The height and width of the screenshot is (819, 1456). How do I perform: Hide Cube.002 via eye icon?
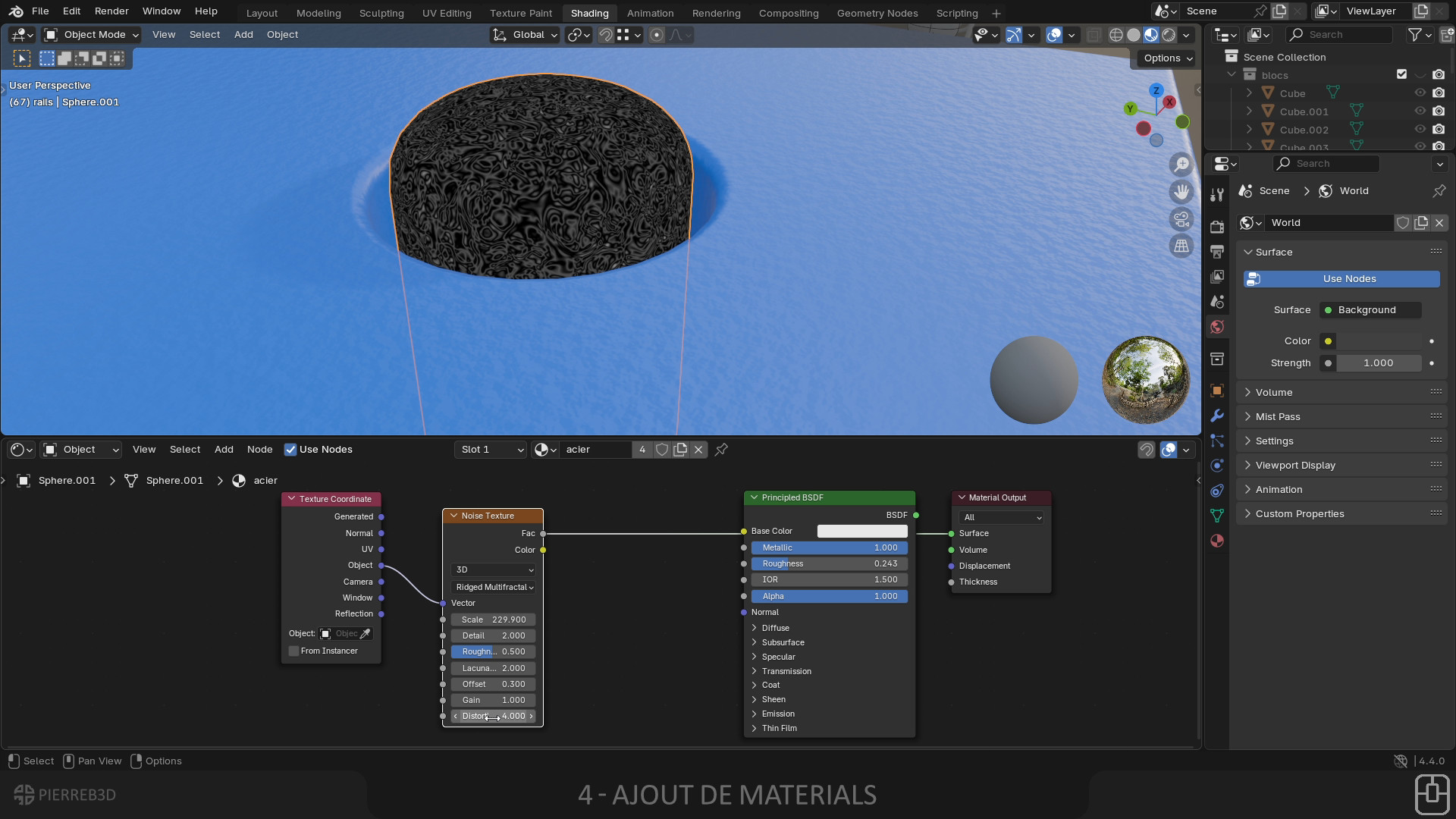pos(1420,130)
